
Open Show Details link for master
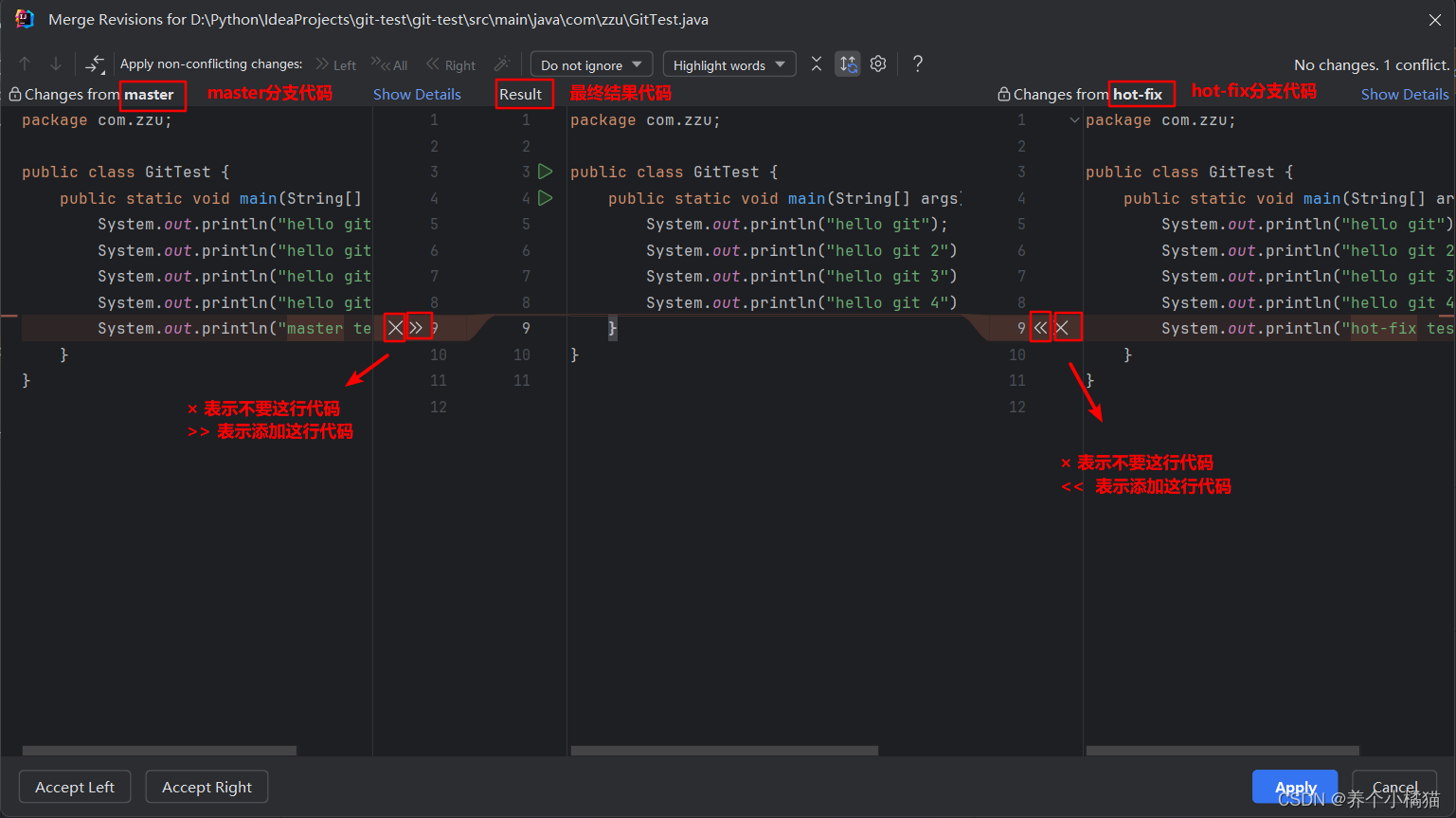point(417,94)
